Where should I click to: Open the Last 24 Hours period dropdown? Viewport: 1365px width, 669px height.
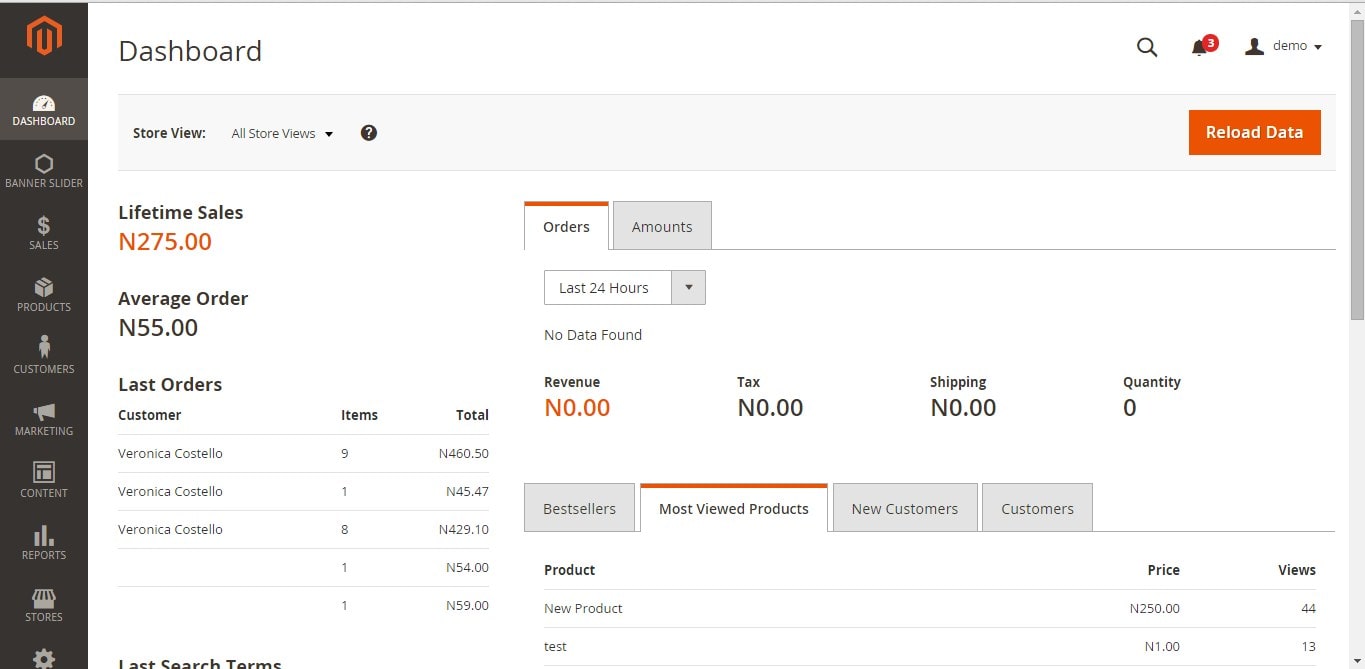tap(625, 288)
